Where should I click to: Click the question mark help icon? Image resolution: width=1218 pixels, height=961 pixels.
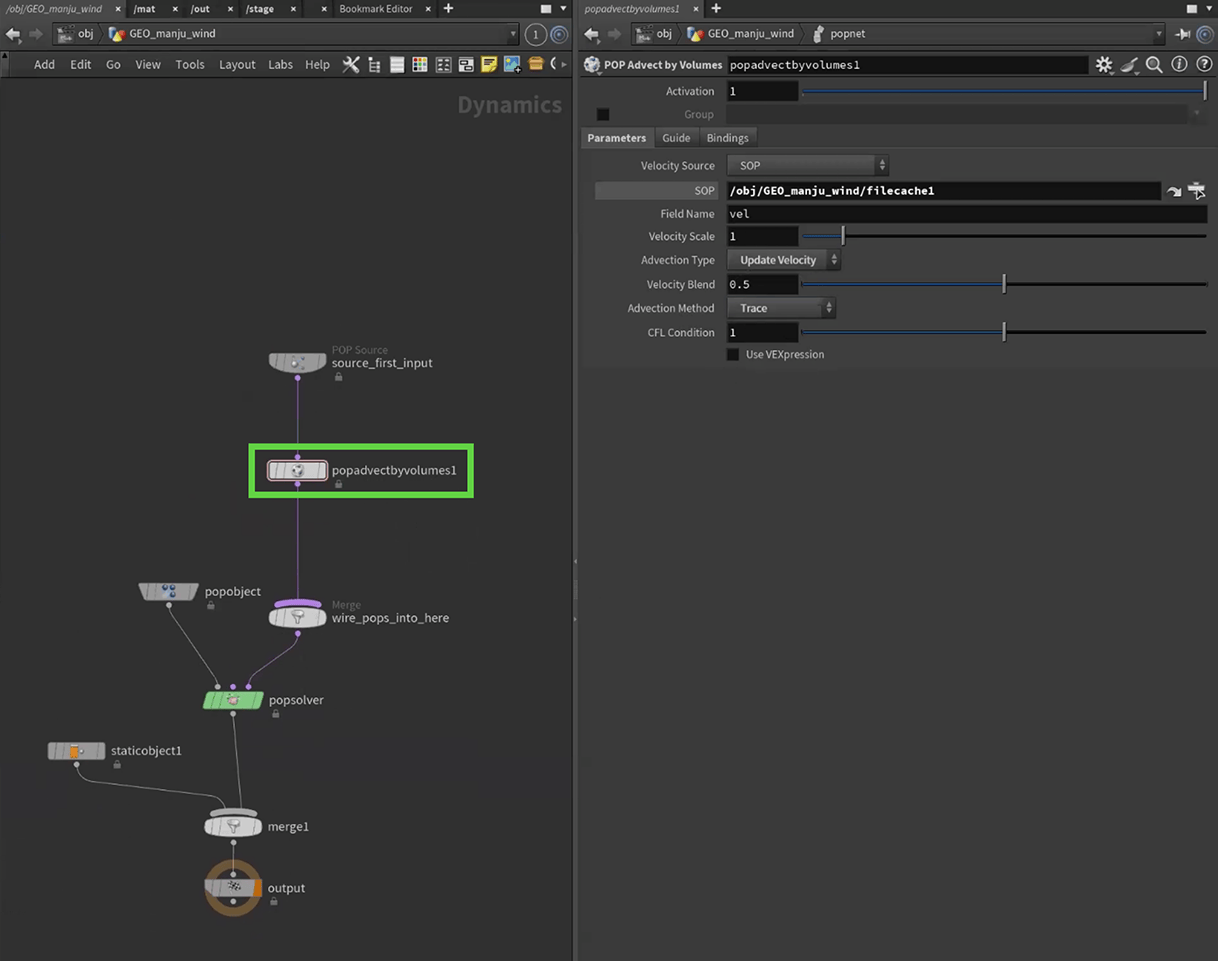pyautogui.click(x=1203, y=65)
